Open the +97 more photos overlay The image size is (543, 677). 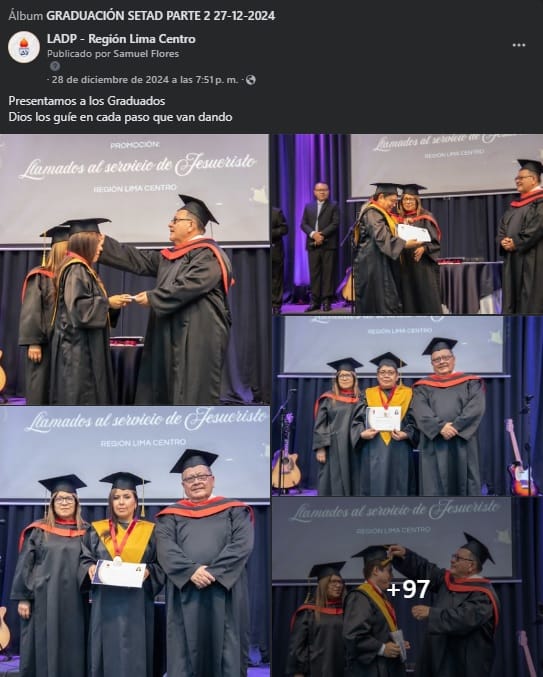click(x=407, y=587)
